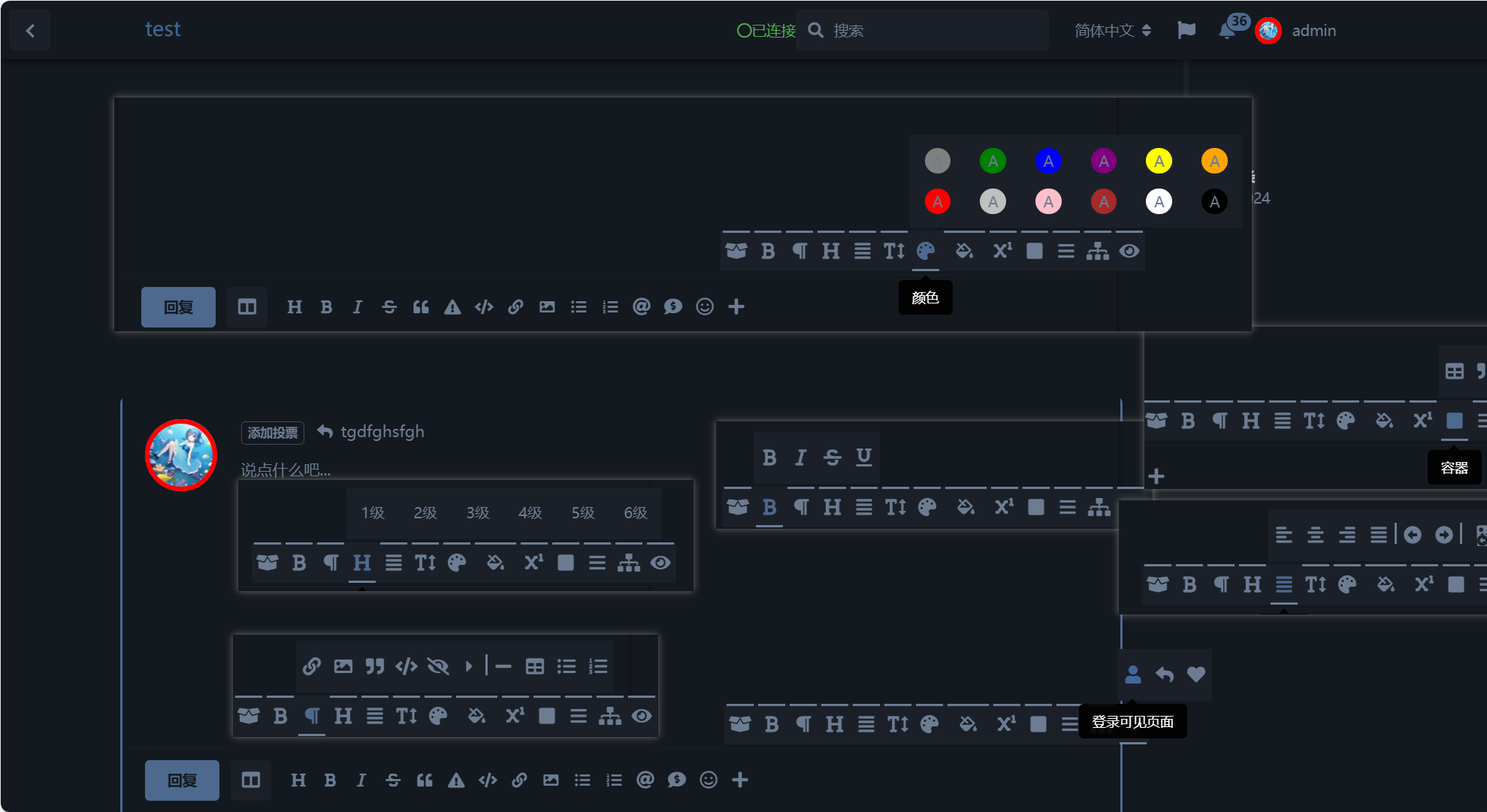Click the right-arrow indent icon
Image resolution: width=1487 pixels, height=812 pixels.
1443,535
